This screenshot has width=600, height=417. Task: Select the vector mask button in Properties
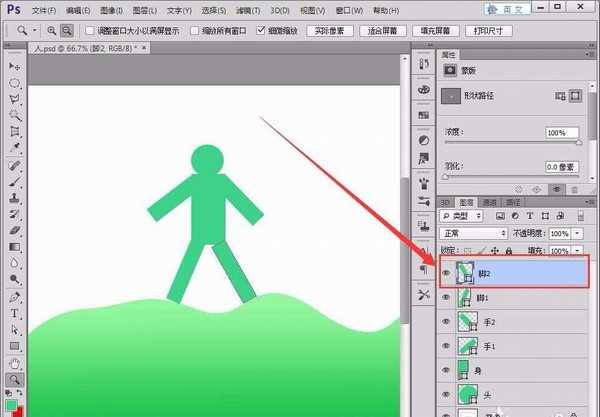tap(575, 96)
